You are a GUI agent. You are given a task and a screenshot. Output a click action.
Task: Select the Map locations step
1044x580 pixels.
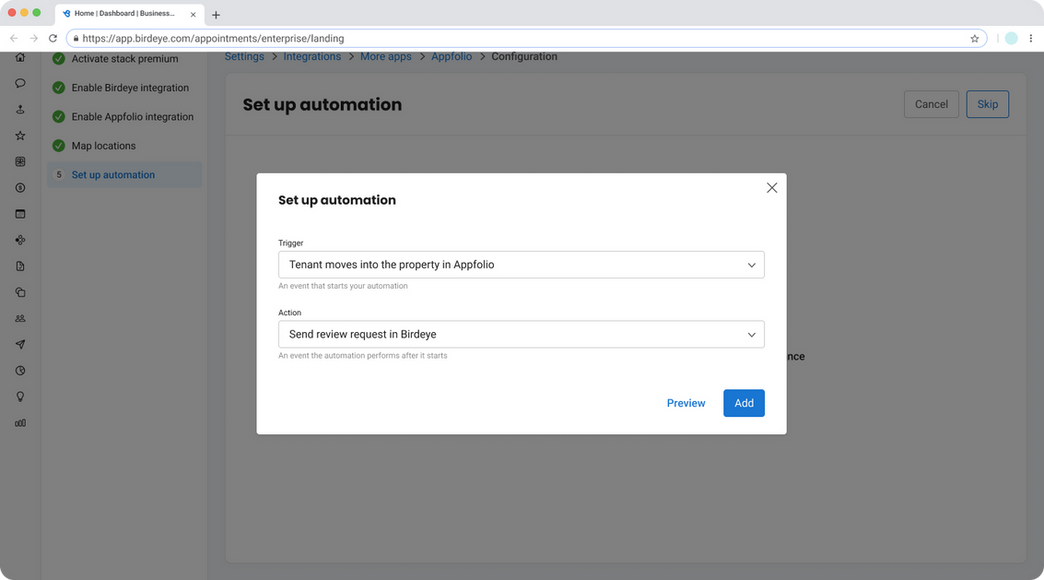pyautogui.click(x=125, y=146)
